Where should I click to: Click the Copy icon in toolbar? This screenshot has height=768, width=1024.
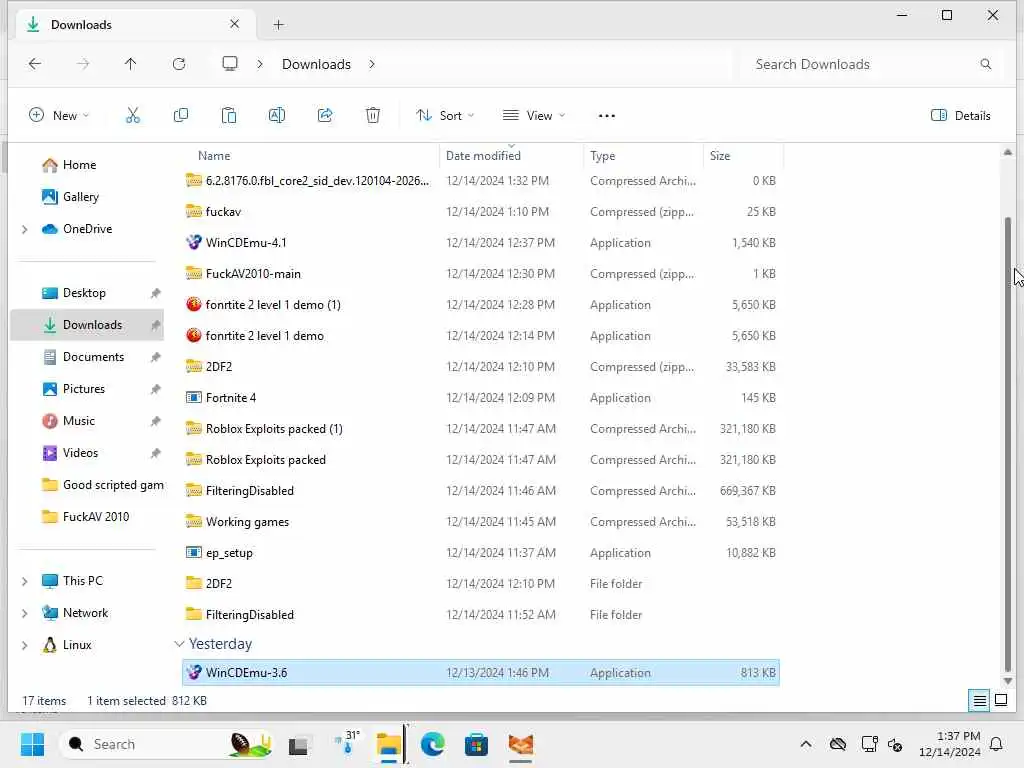tap(181, 116)
